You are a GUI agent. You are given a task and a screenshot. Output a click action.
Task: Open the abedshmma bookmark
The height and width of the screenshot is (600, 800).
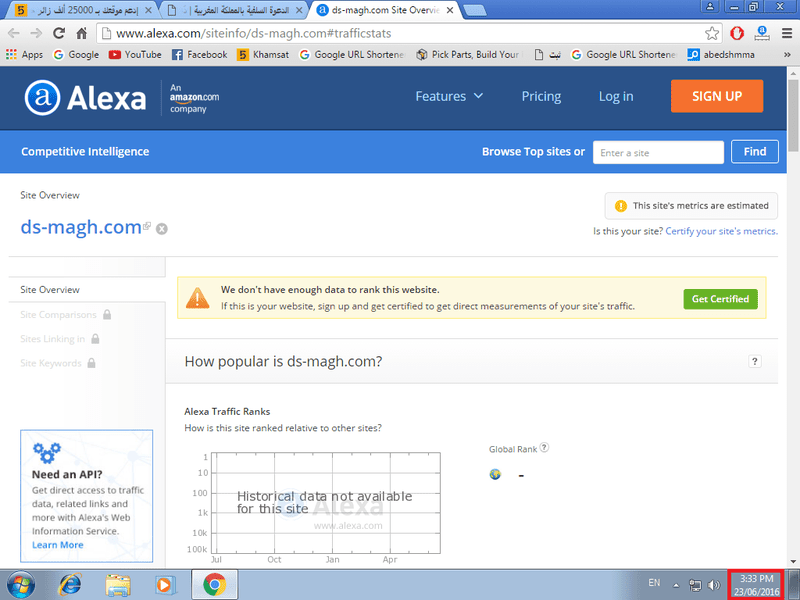[721, 55]
